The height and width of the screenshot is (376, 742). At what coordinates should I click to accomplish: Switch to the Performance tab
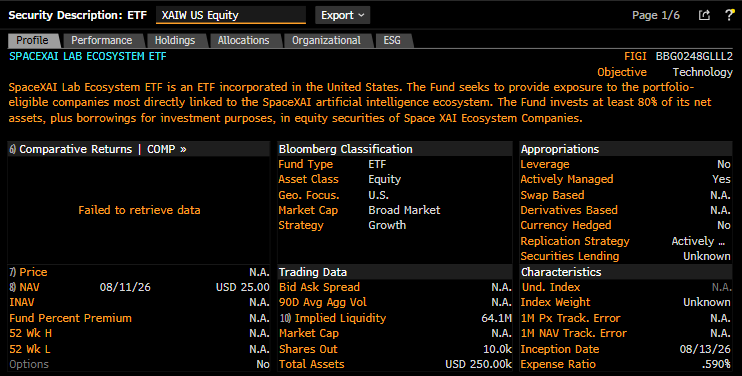(102, 41)
